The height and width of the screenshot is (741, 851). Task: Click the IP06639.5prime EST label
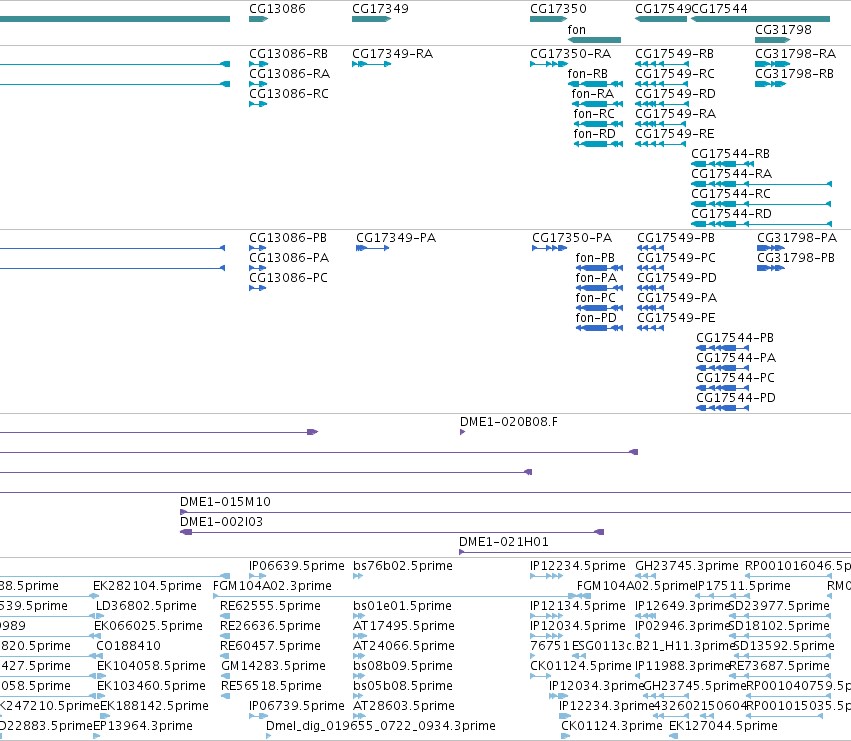coord(297,566)
